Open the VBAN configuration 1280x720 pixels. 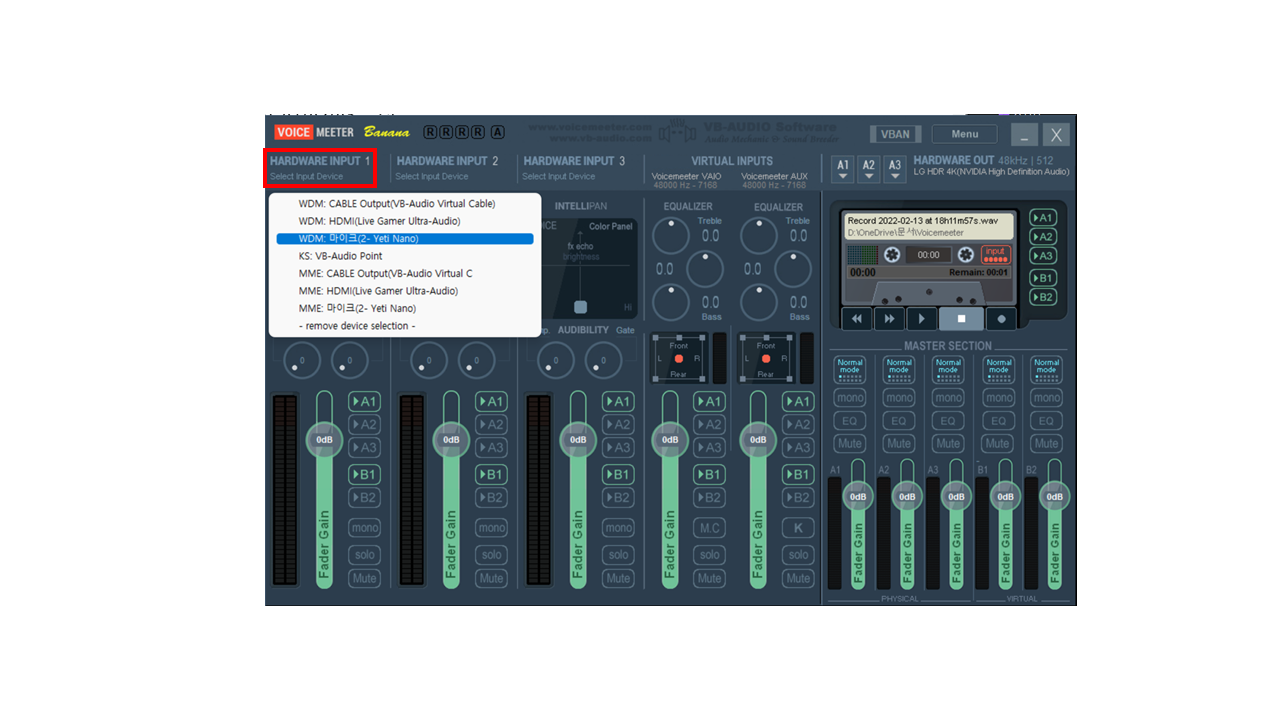click(895, 134)
